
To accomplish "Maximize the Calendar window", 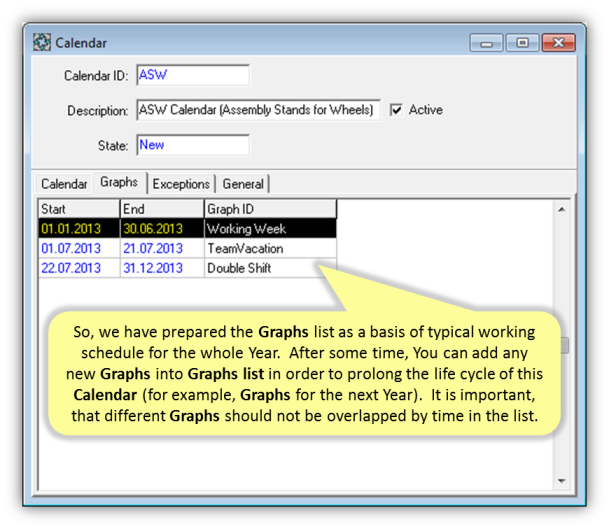I will (x=522, y=43).
